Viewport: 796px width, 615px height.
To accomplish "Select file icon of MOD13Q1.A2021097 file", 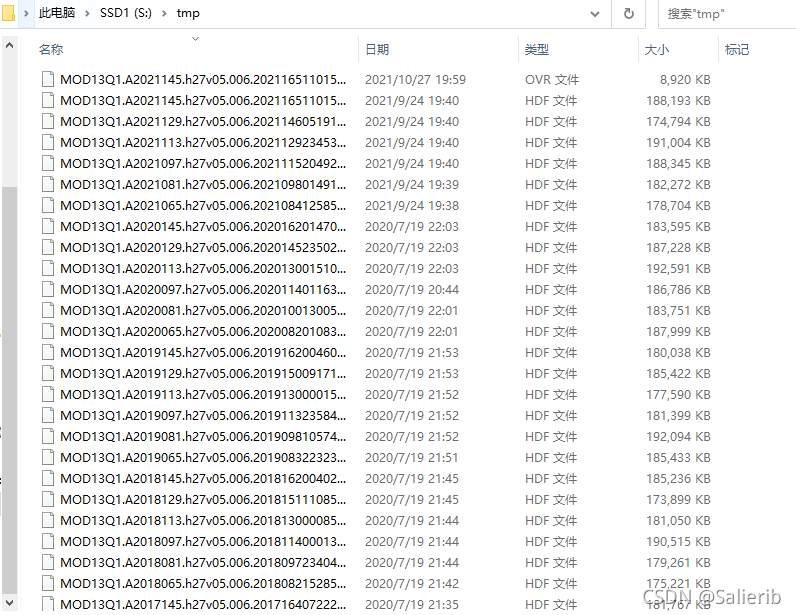I will point(48,164).
